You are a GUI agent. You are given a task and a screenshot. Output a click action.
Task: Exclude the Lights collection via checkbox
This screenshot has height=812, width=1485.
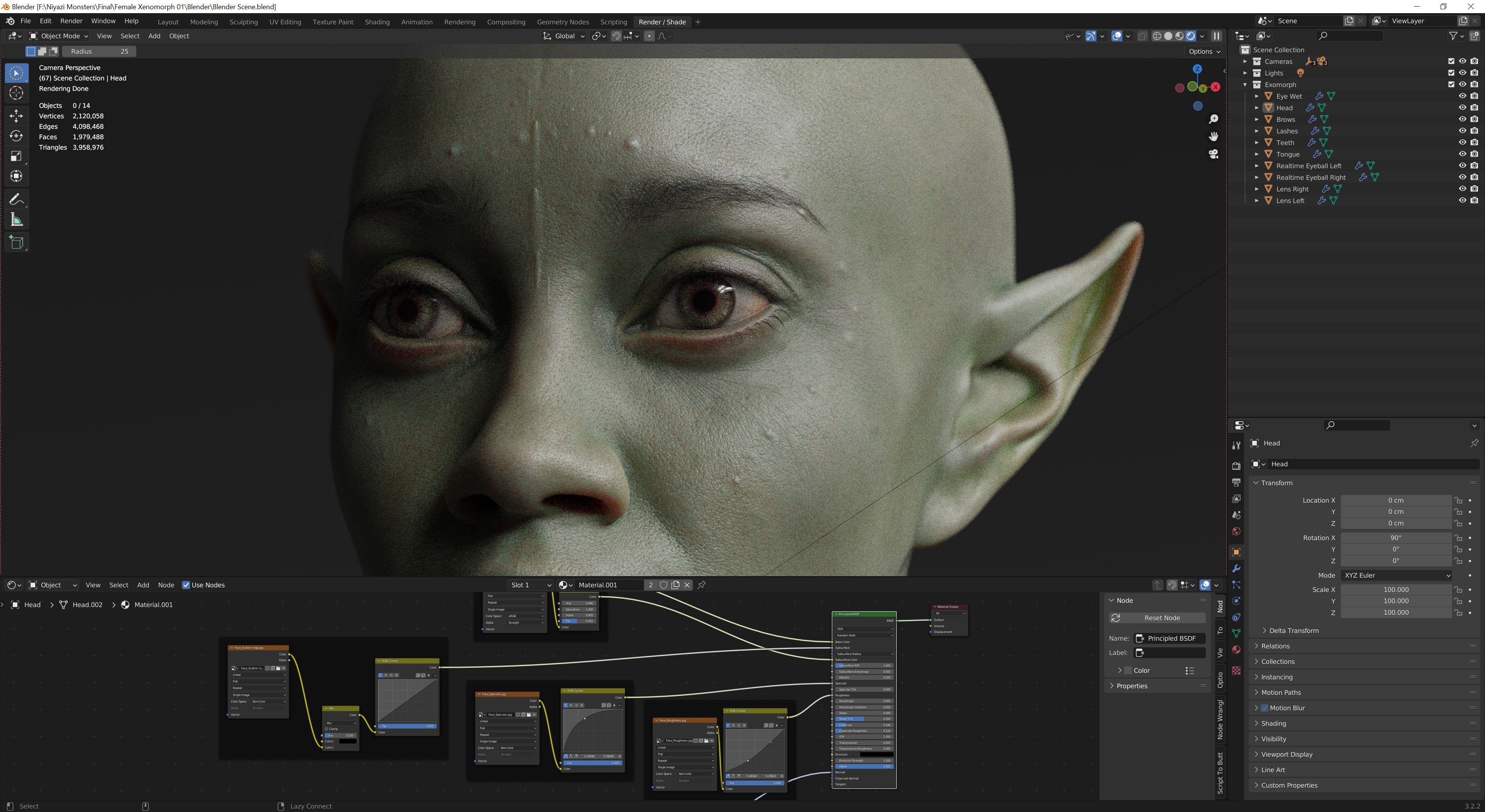[x=1451, y=73]
